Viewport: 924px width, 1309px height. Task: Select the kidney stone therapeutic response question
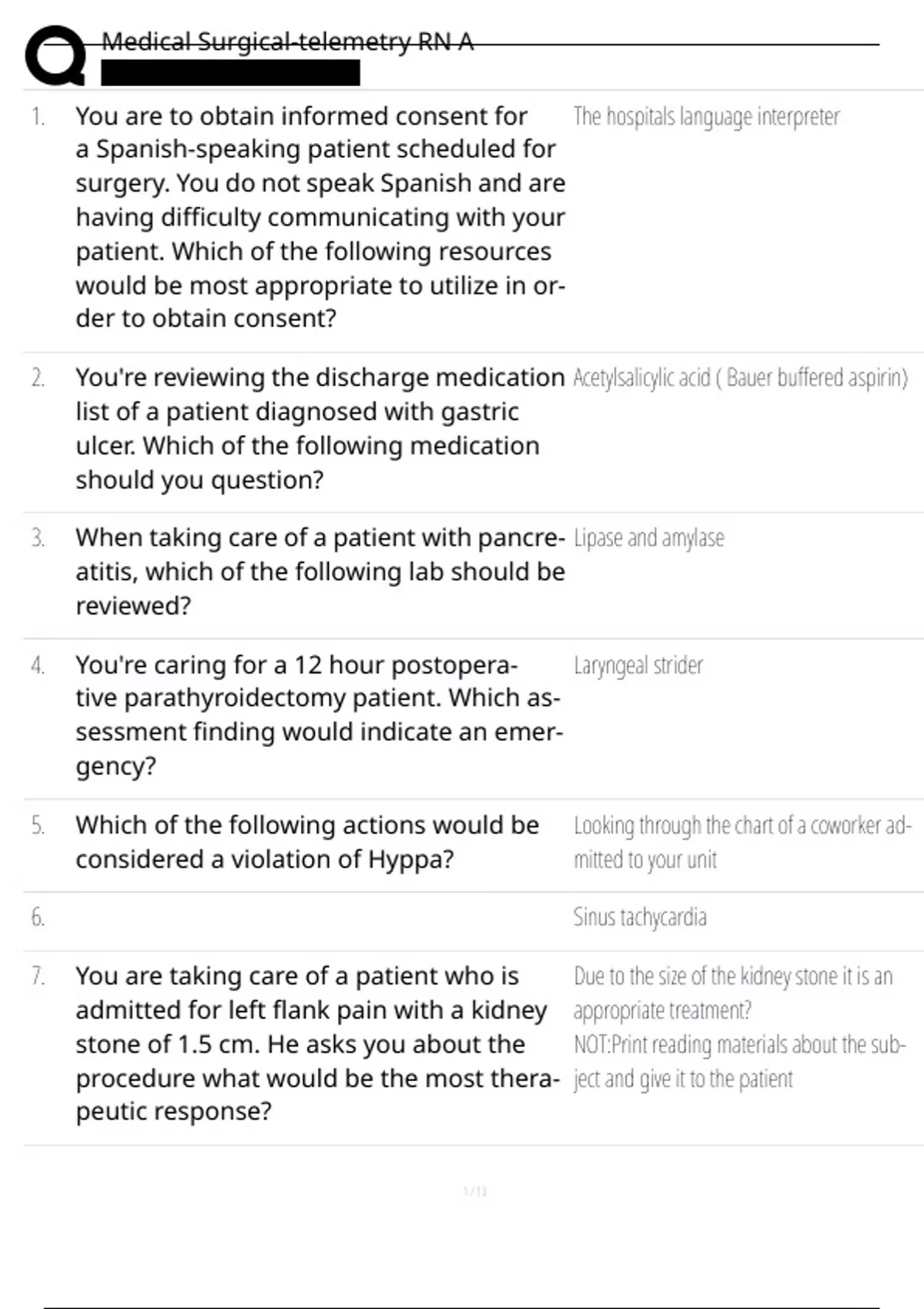(316, 1043)
